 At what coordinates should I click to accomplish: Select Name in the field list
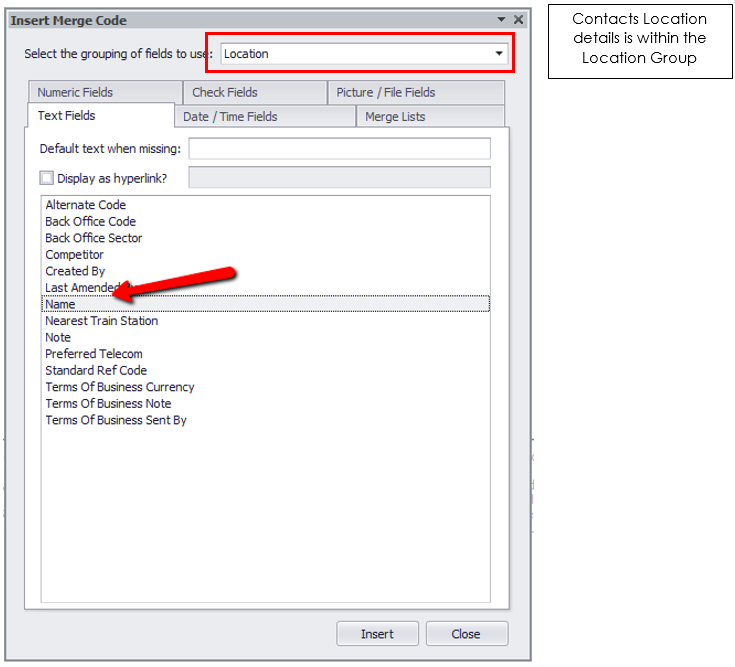point(60,304)
